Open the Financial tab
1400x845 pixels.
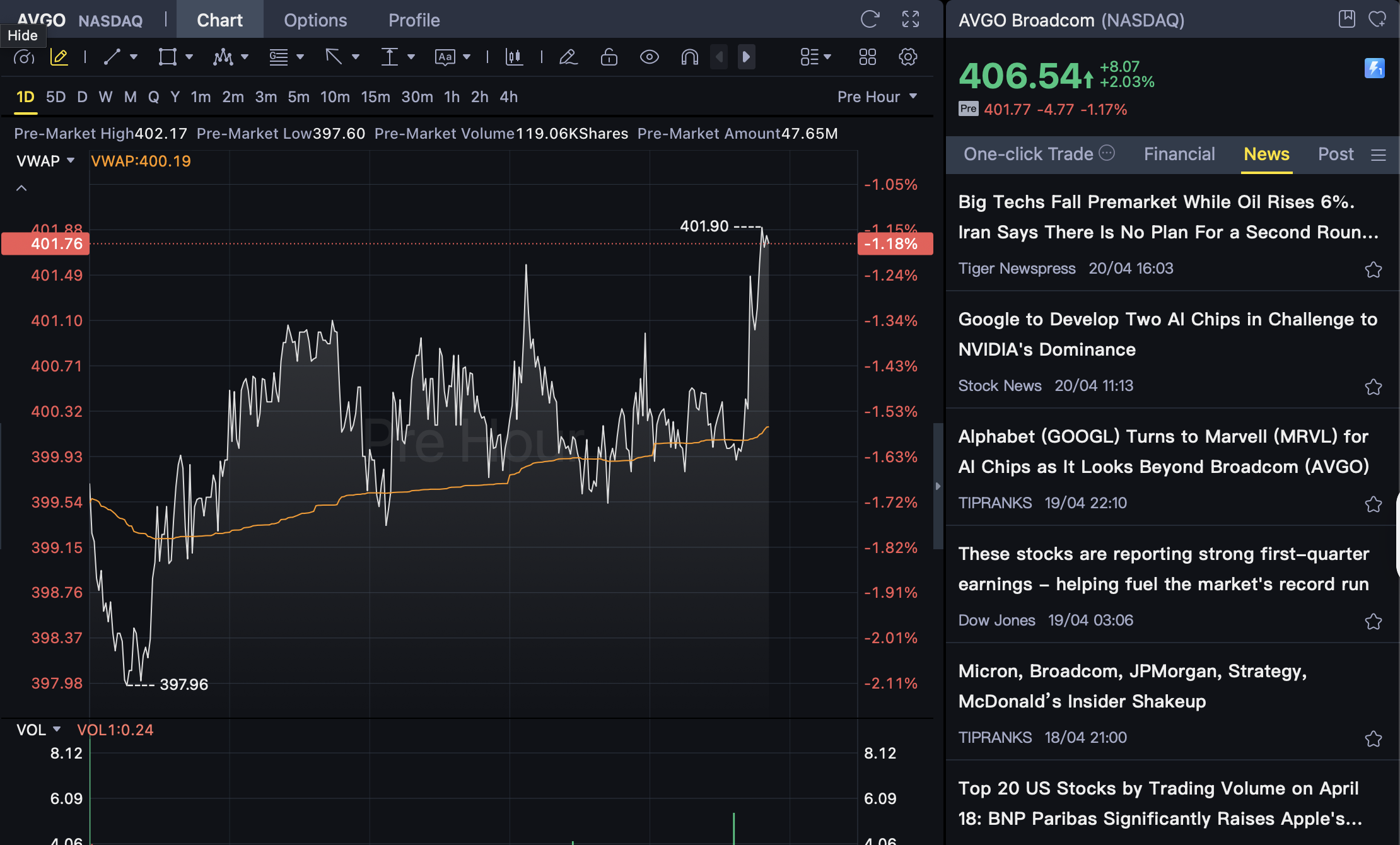(1179, 154)
